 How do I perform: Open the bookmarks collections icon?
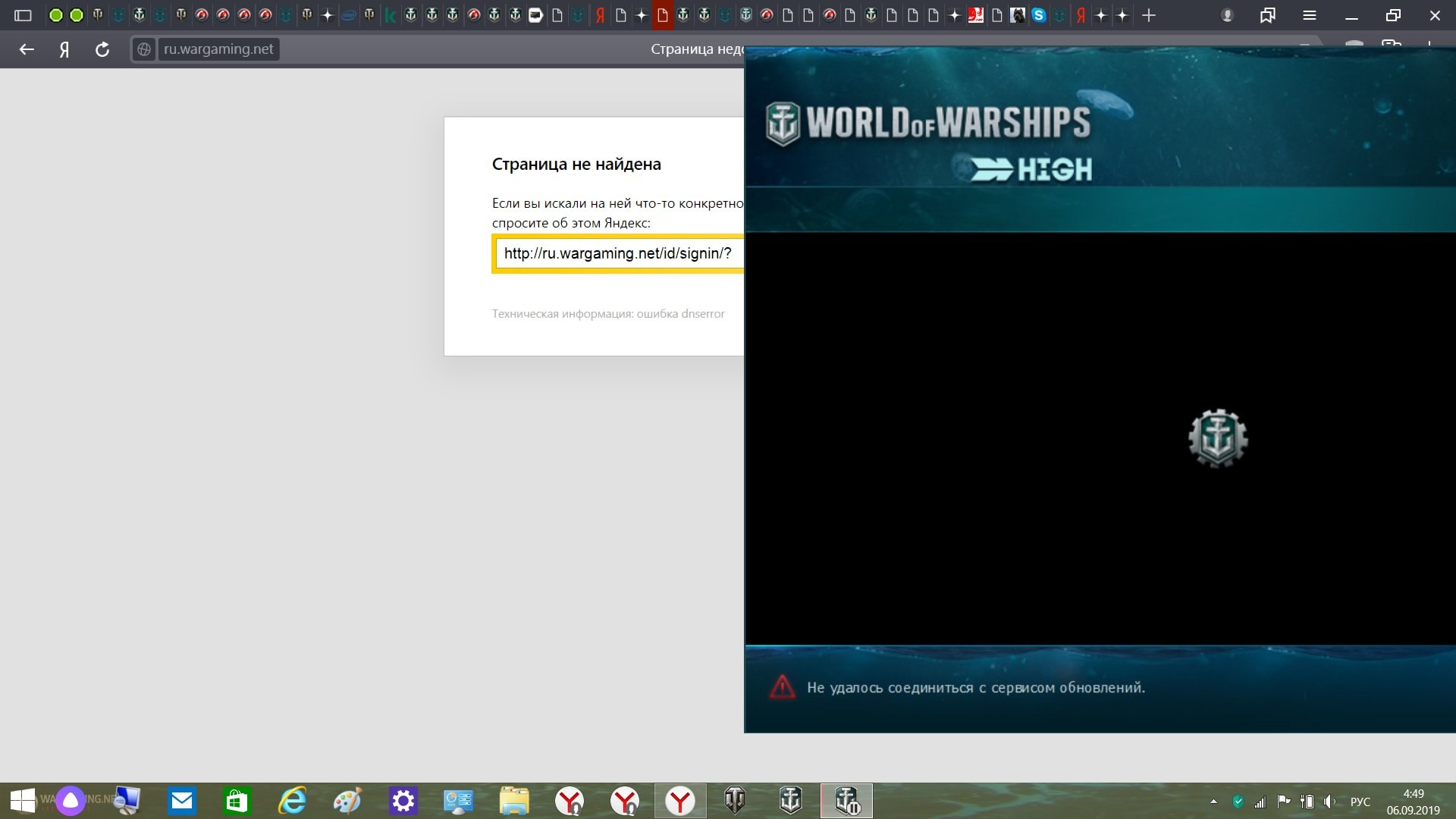pyautogui.click(x=1267, y=15)
